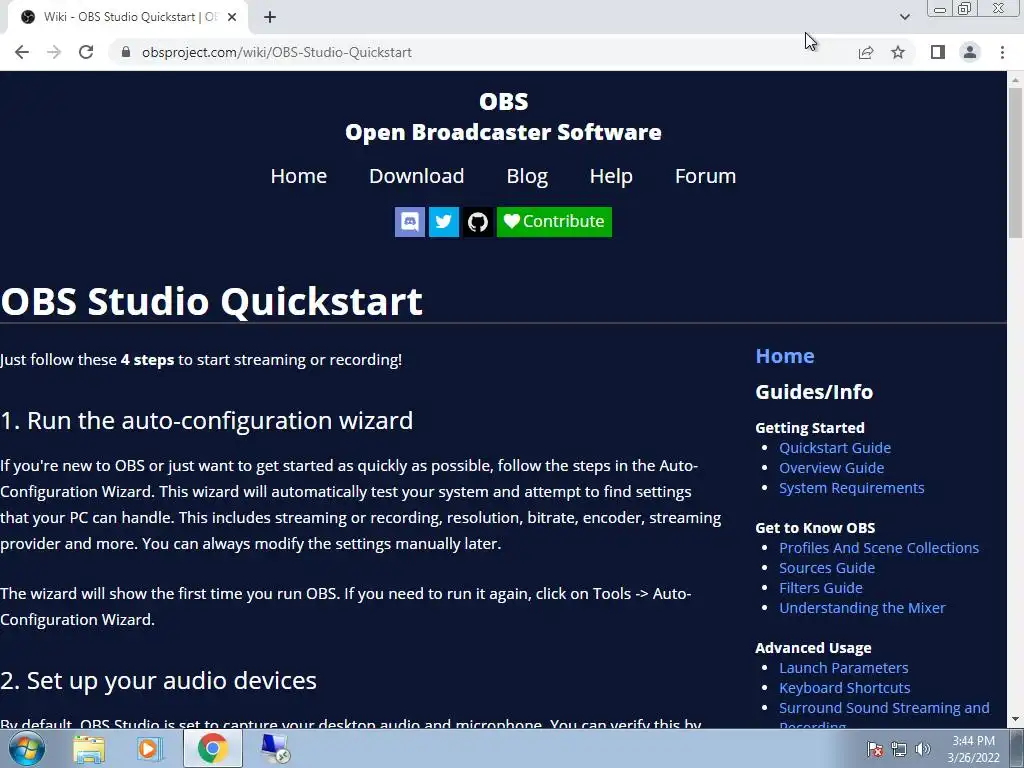The height and width of the screenshot is (768, 1024).
Task: Open the Download navigation menu item
Action: coord(417,176)
